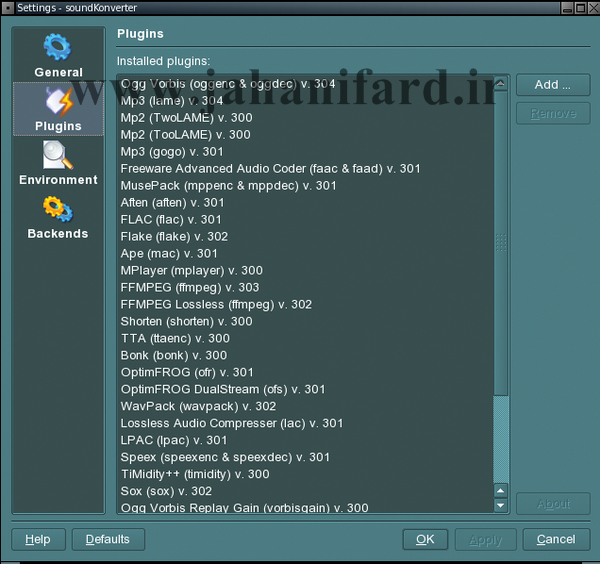The image size is (600, 564).
Task: Highlight Speex (speexenc & speexdec) plugin
Action: 225,457
